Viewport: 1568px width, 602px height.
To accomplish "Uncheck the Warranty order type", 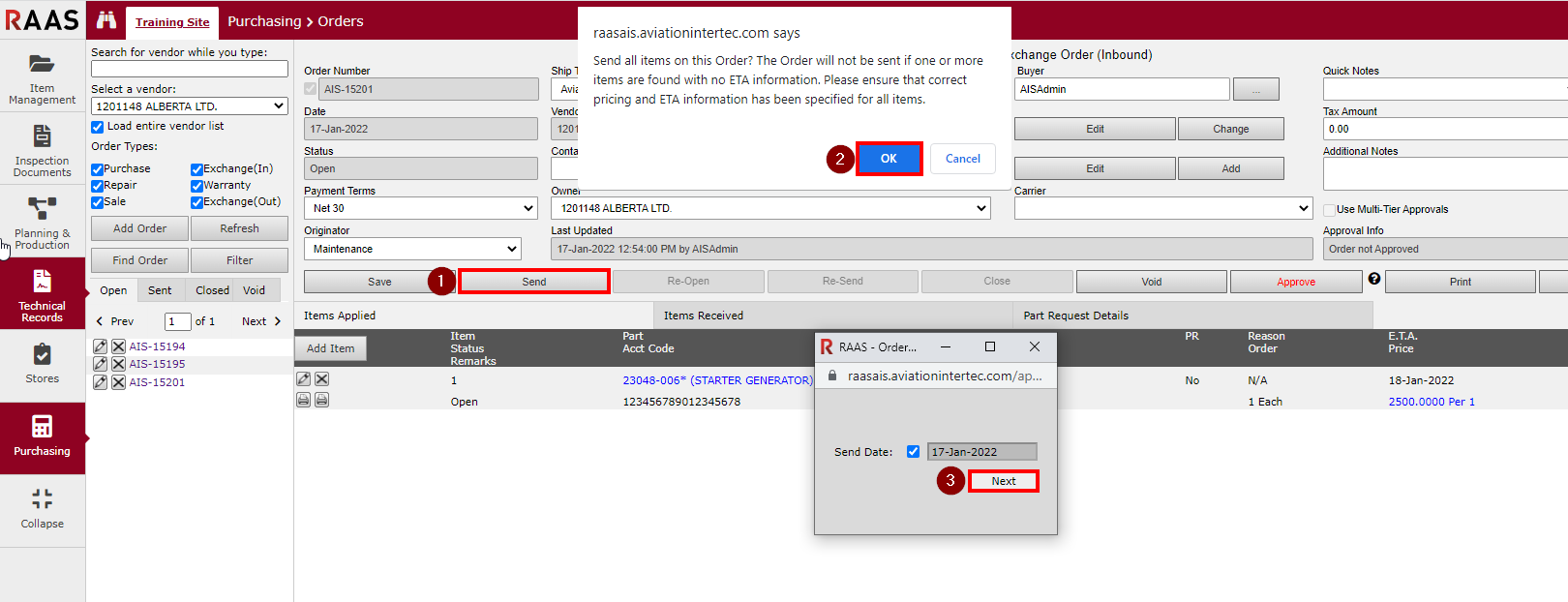I will (x=196, y=186).
